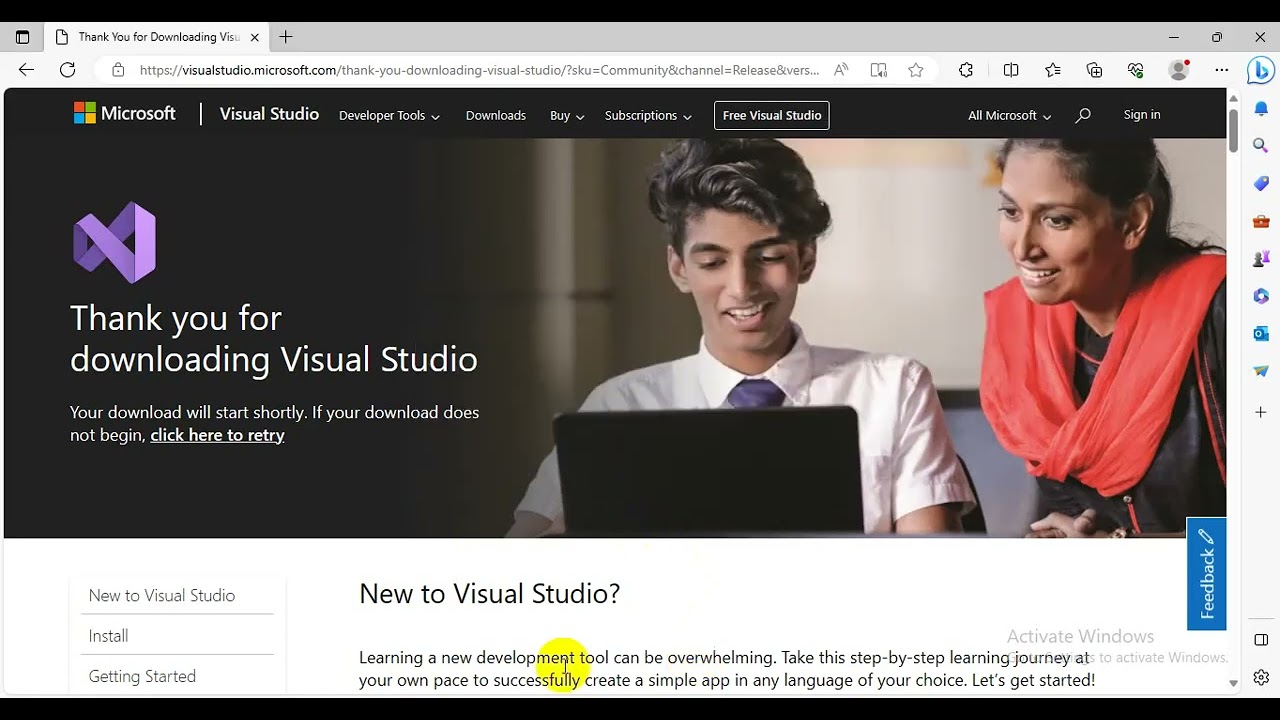Click the Free Visual Studio button
The width and height of the screenshot is (1280, 720).
[x=772, y=115]
